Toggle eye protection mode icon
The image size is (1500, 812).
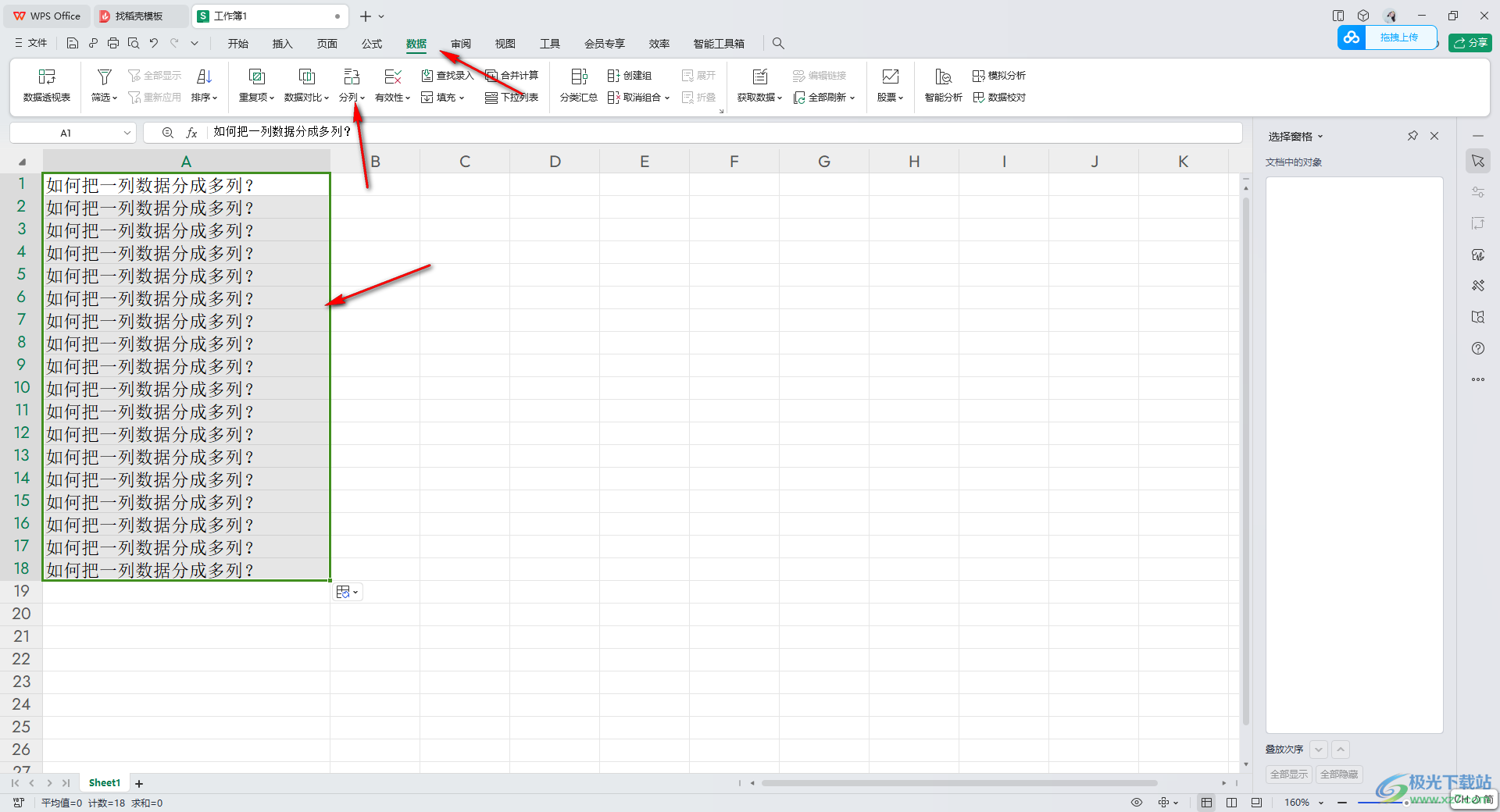[1137, 803]
